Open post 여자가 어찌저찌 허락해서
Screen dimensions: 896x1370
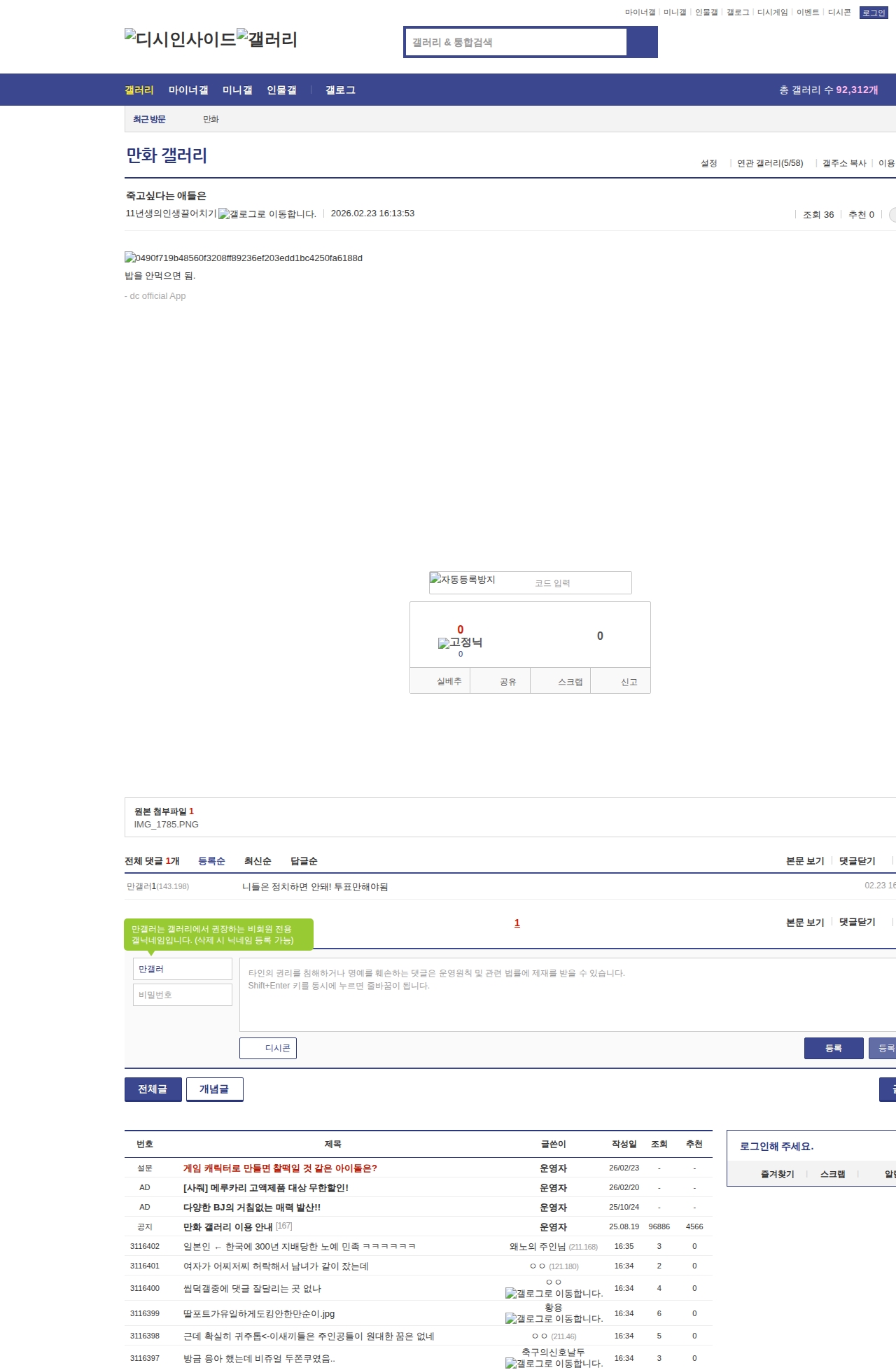click(x=276, y=1266)
